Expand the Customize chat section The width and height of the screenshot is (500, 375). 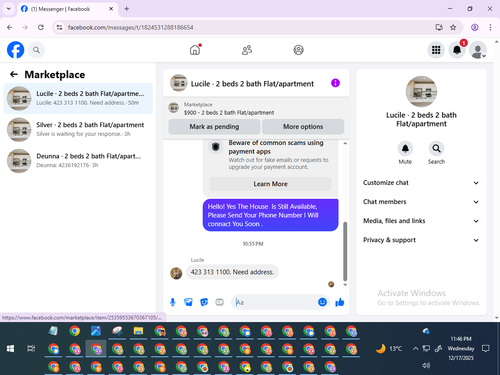click(421, 183)
